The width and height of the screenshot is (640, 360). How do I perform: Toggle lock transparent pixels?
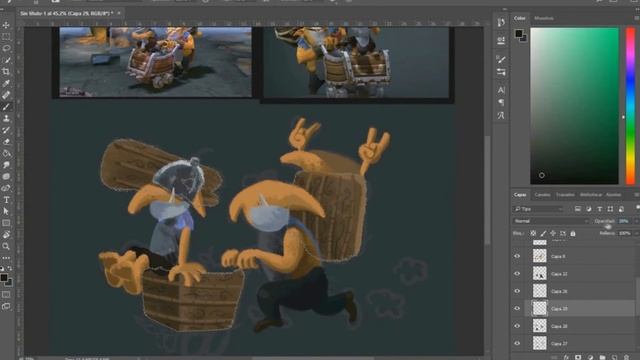(533, 233)
